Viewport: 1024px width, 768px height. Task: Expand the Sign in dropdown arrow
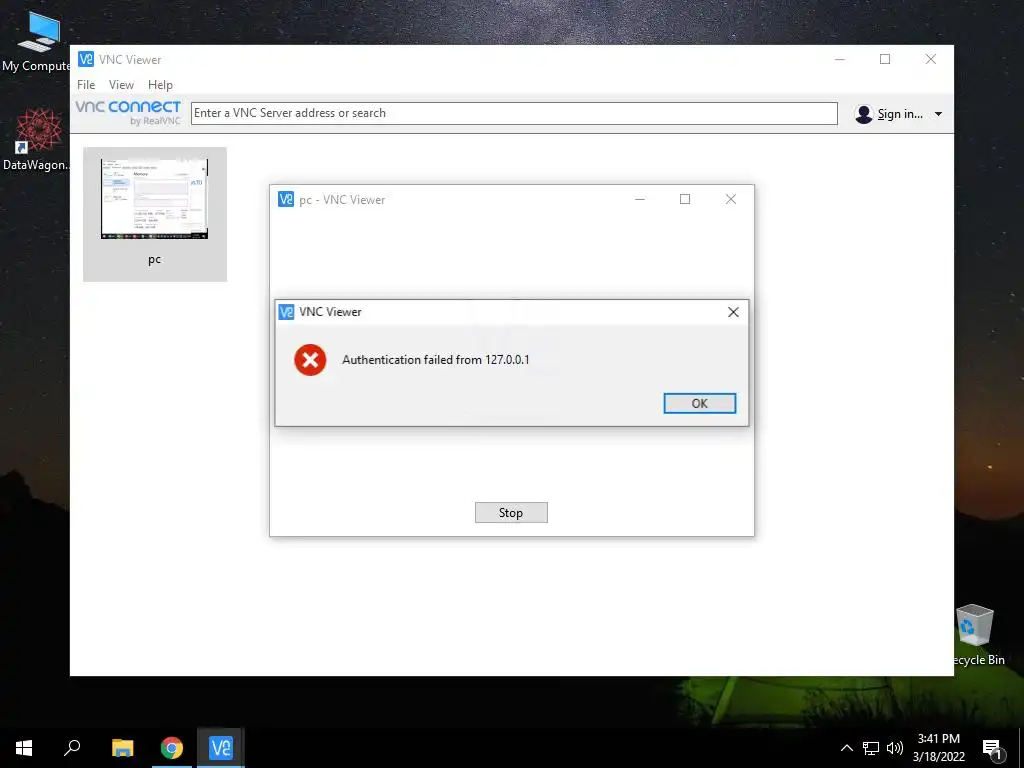click(938, 114)
